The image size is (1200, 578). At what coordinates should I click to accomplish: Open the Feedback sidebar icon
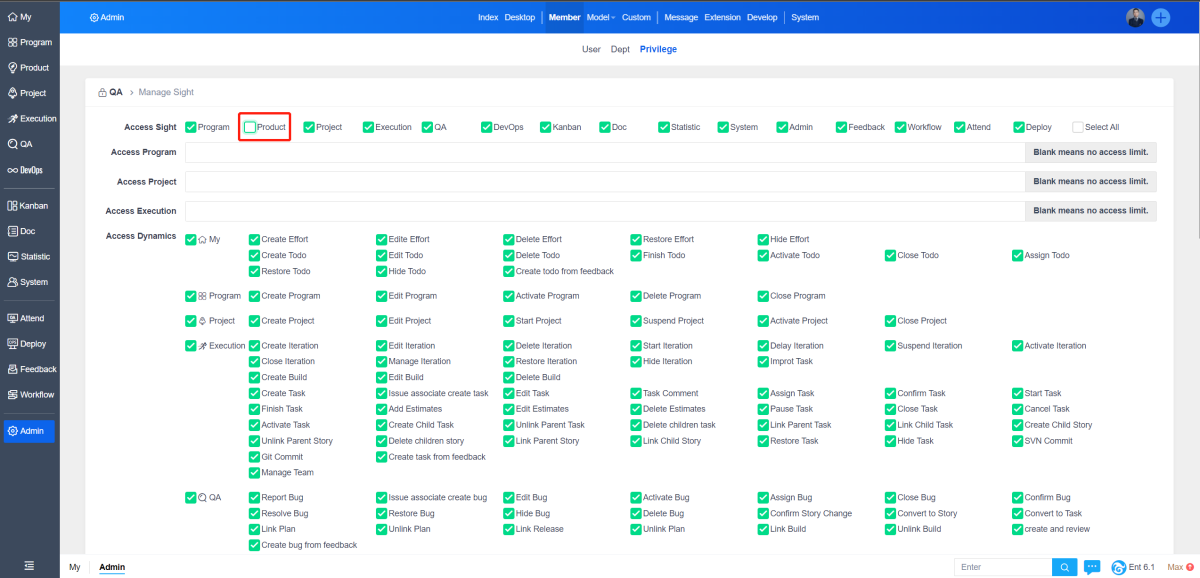pos(13,369)
